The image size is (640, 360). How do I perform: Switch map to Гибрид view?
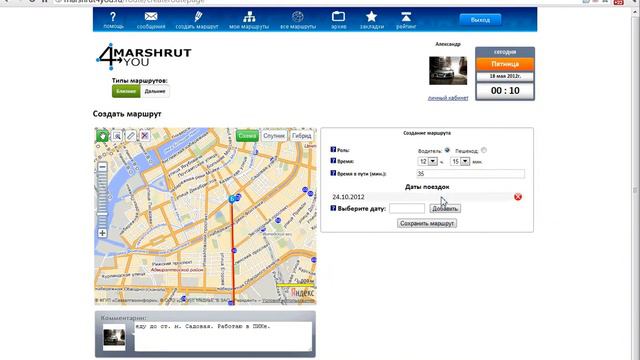pyautogui.click(x=302, y=136)
